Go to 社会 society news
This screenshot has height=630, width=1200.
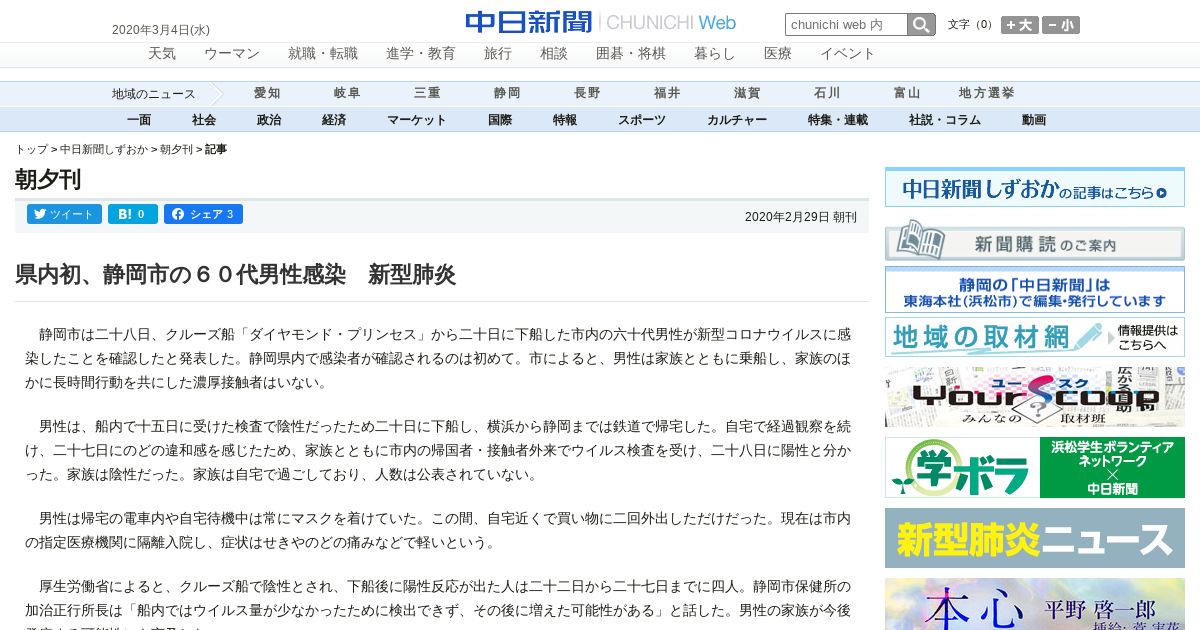coord(204,120)
